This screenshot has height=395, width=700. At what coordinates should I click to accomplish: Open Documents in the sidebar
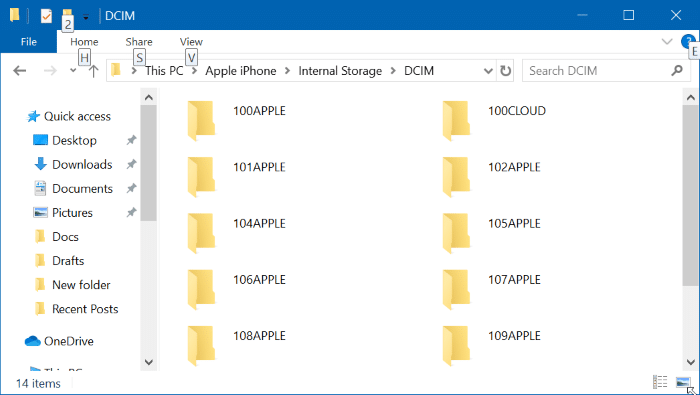(82, 188)
